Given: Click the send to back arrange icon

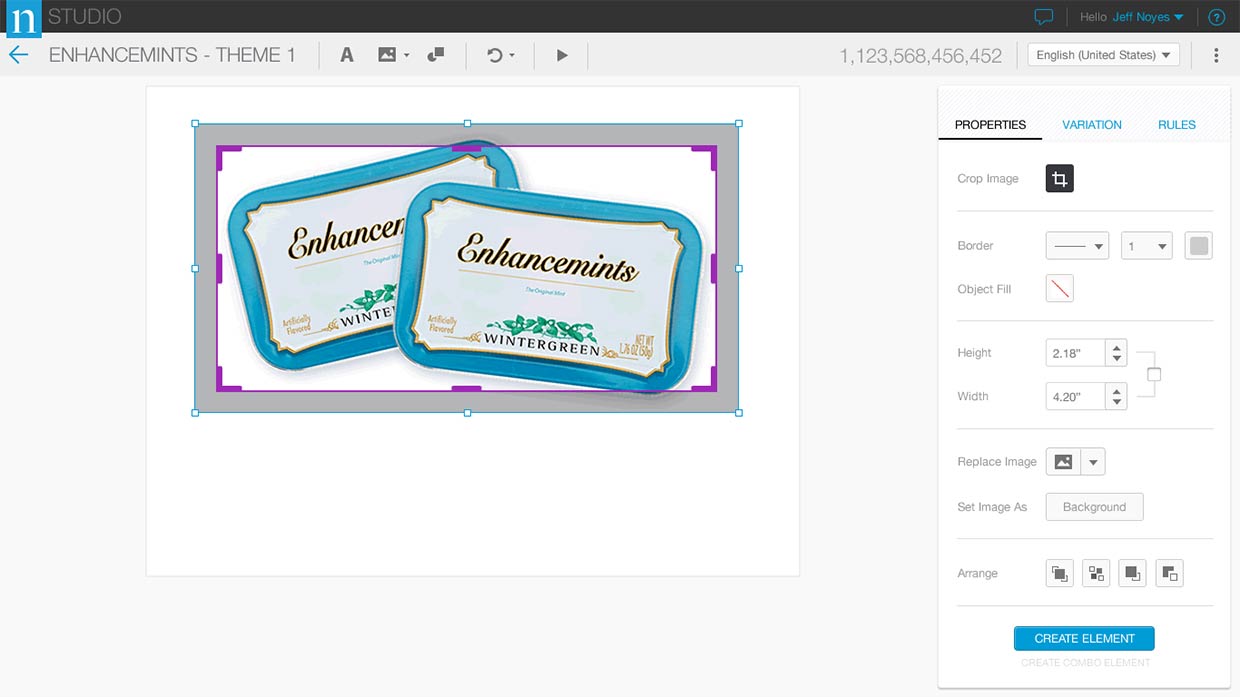Looking at the screenshot, I should pyautogui.click(x=1132, y=573).
